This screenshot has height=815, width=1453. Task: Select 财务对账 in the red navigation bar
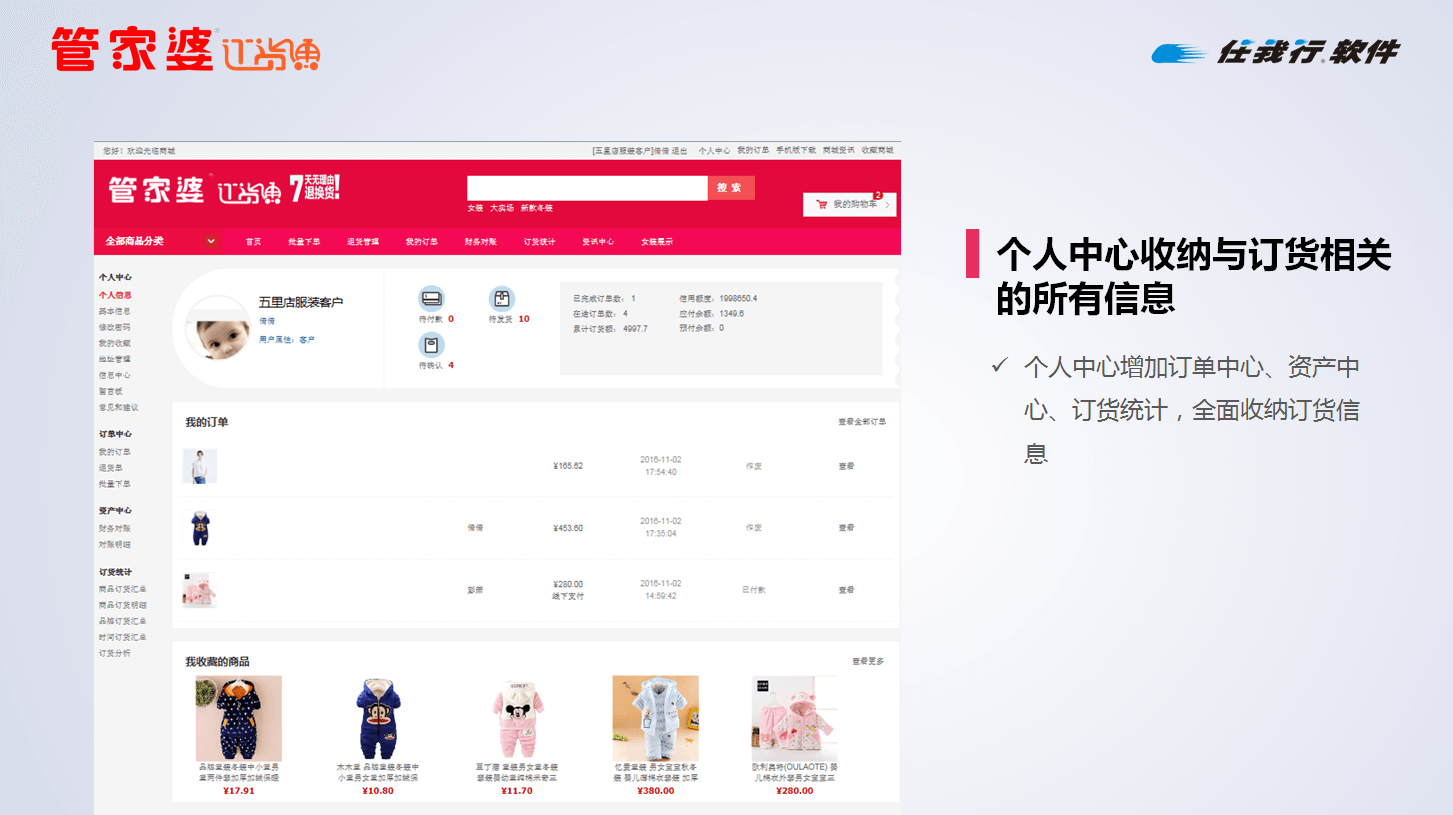pos(481,242)
